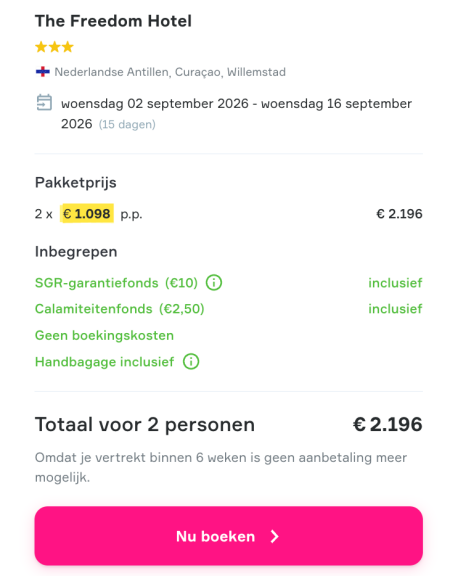Click the travel dates text

point(236,114)
